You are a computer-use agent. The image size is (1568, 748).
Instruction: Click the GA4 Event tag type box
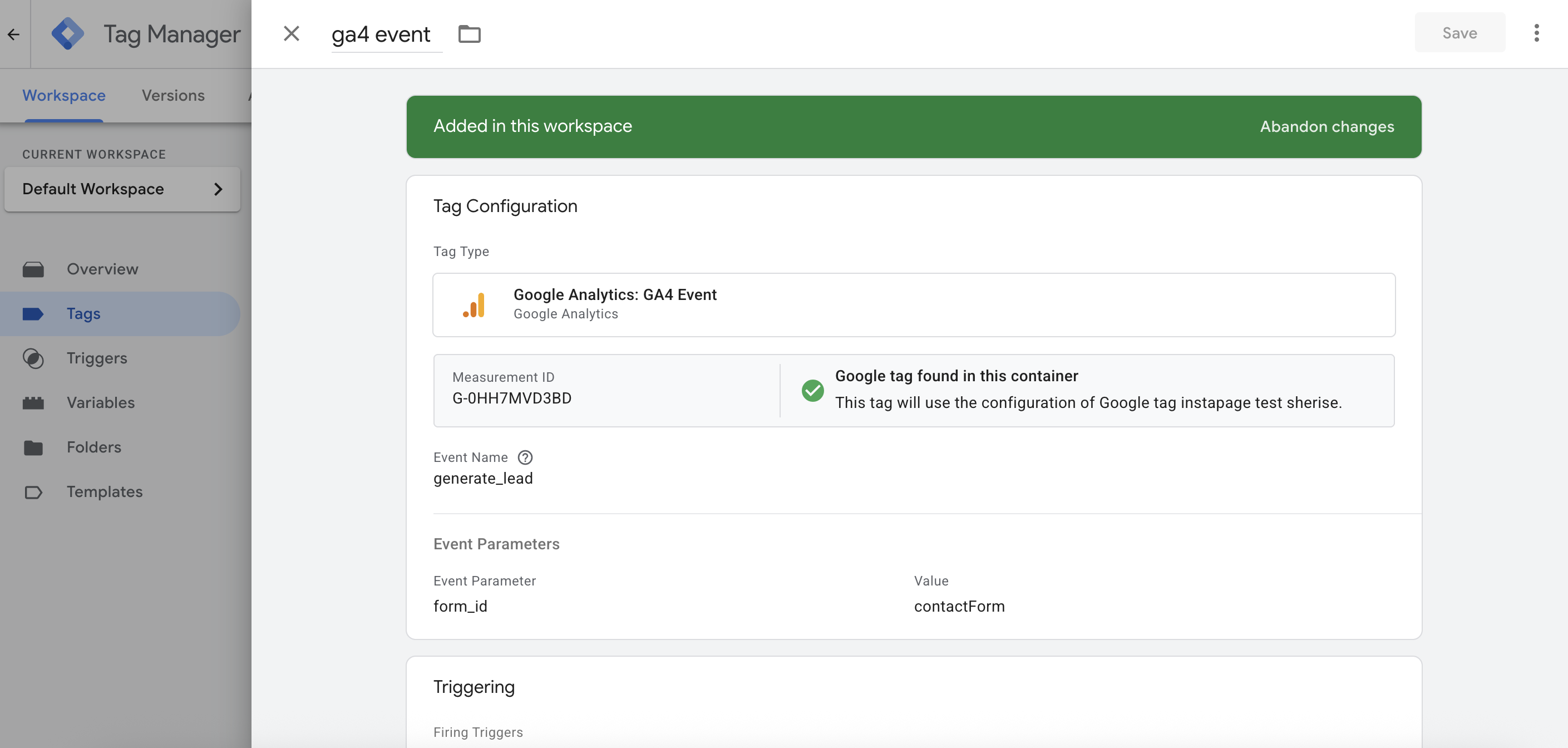click(913, 304)
